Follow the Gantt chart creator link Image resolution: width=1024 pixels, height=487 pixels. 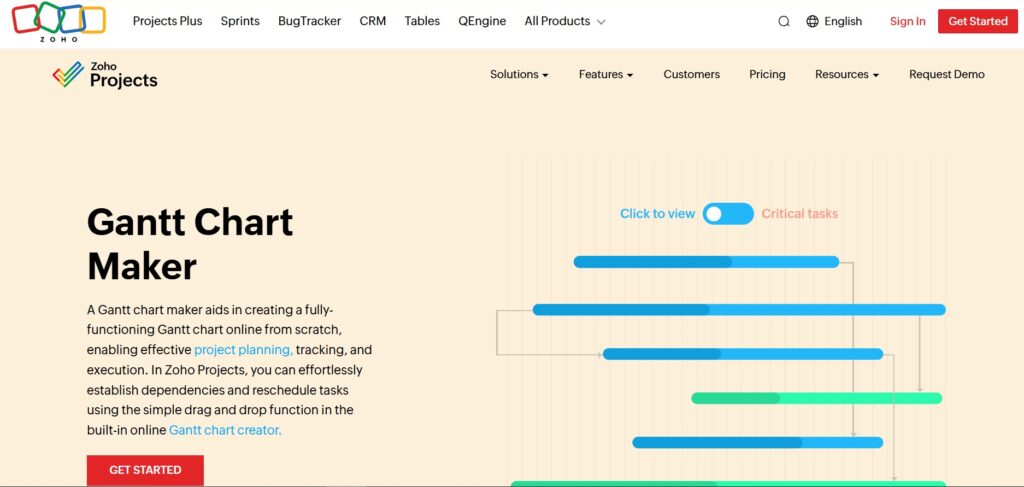225,431
